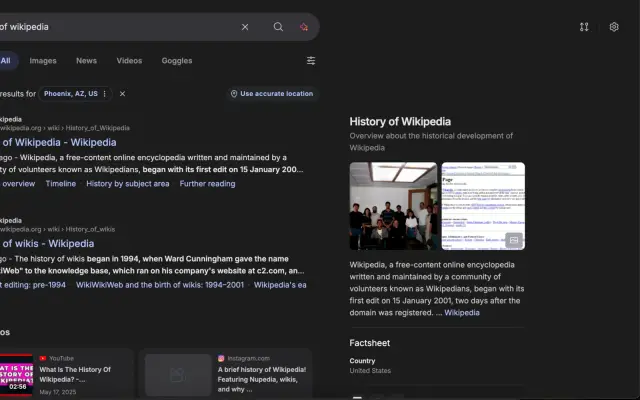
Task: Click the Factsheet heading
Action: point(370,343)
